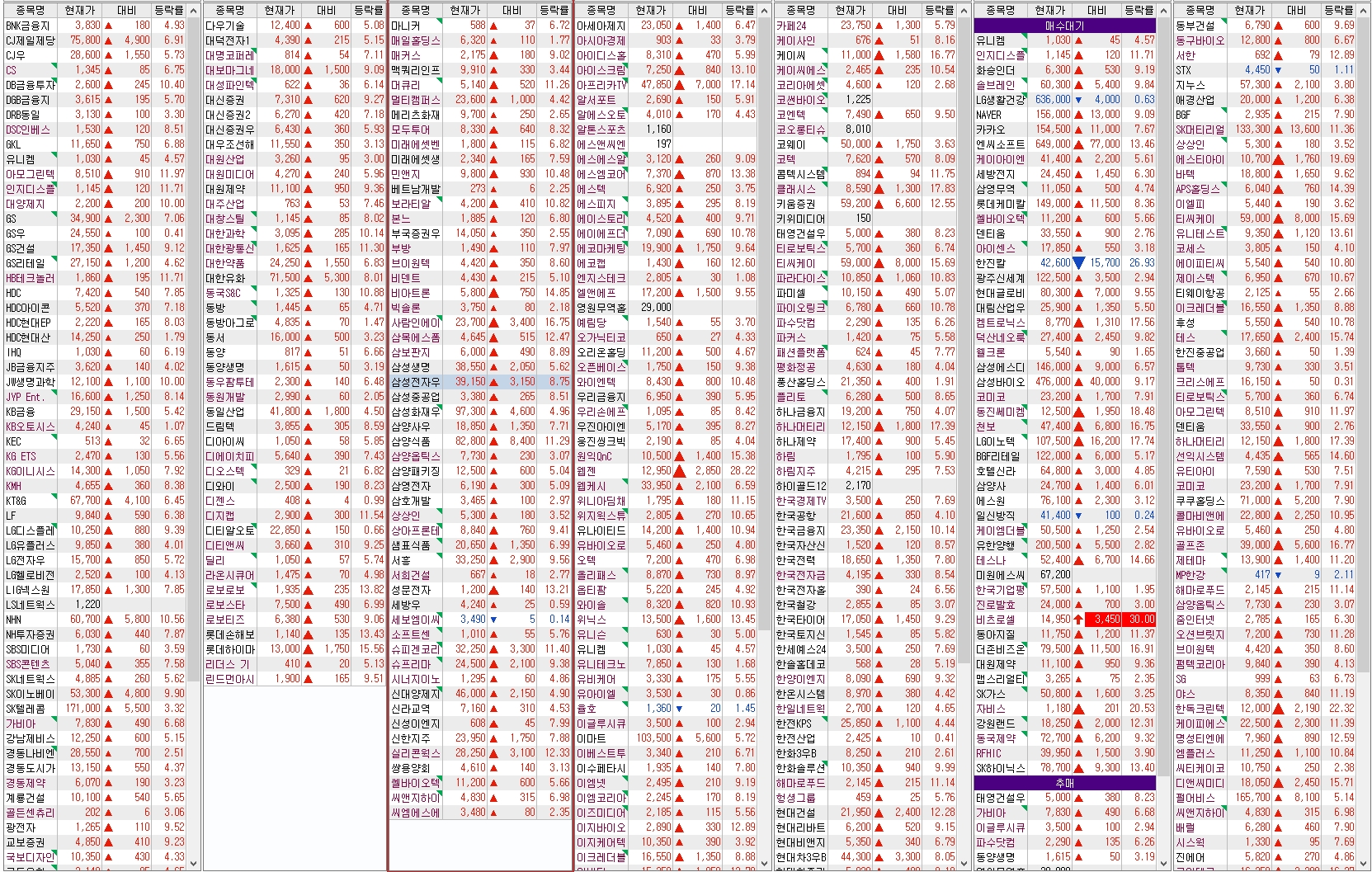The width and height of the screenshot is (1372, 872).
Task: Open the NAVER stock name
Action: 988,115
